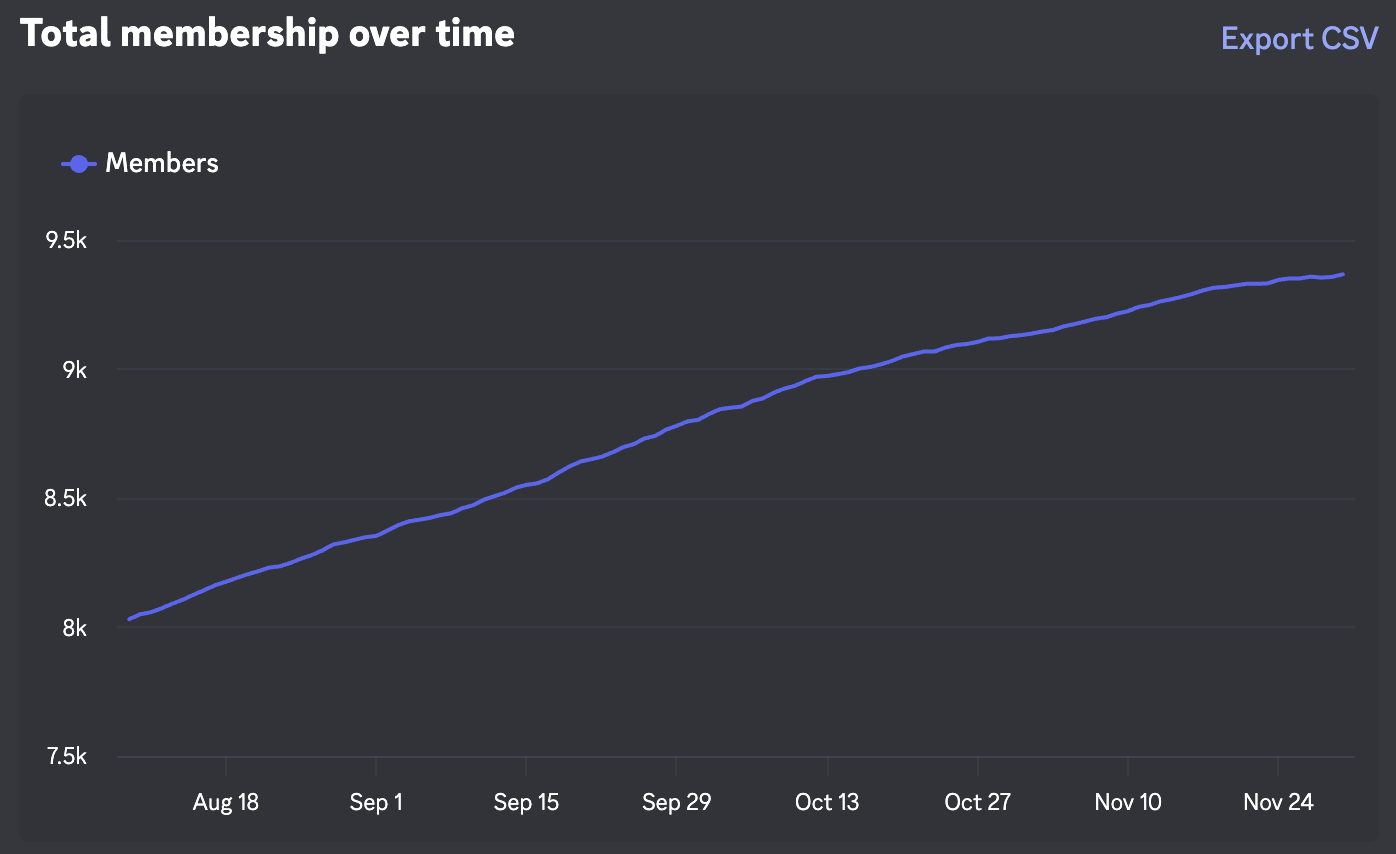1396x854 pixels.
Task: Click the leftmost start of the Members line
Action: 130,619
